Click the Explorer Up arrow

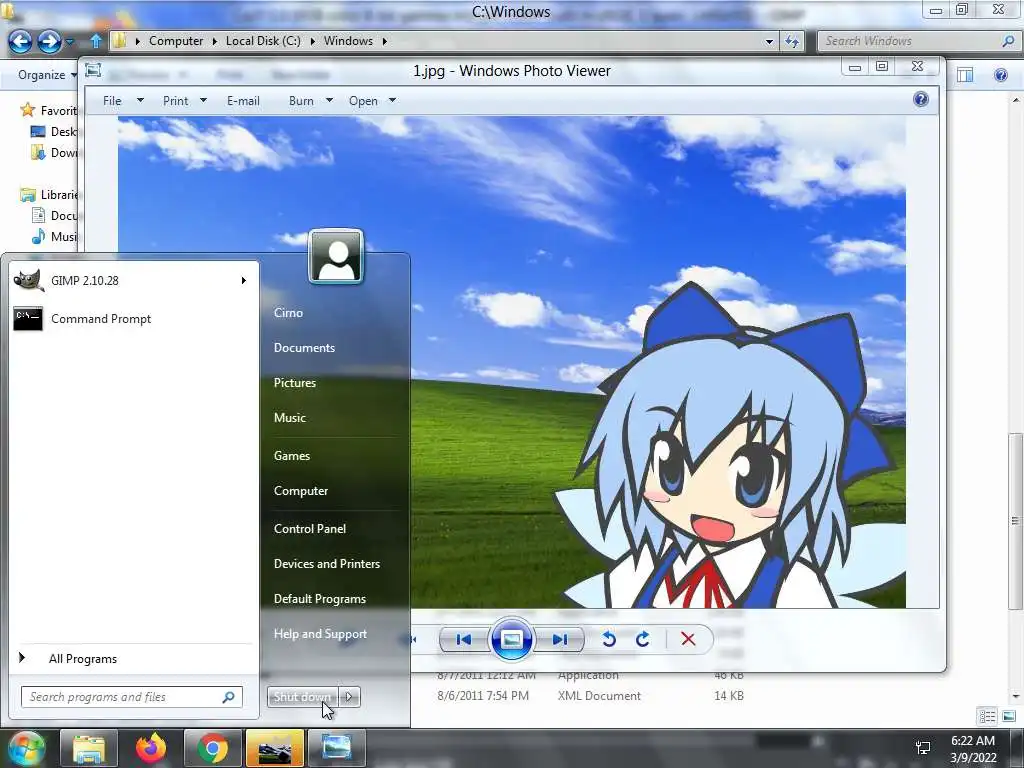[95, 41]
